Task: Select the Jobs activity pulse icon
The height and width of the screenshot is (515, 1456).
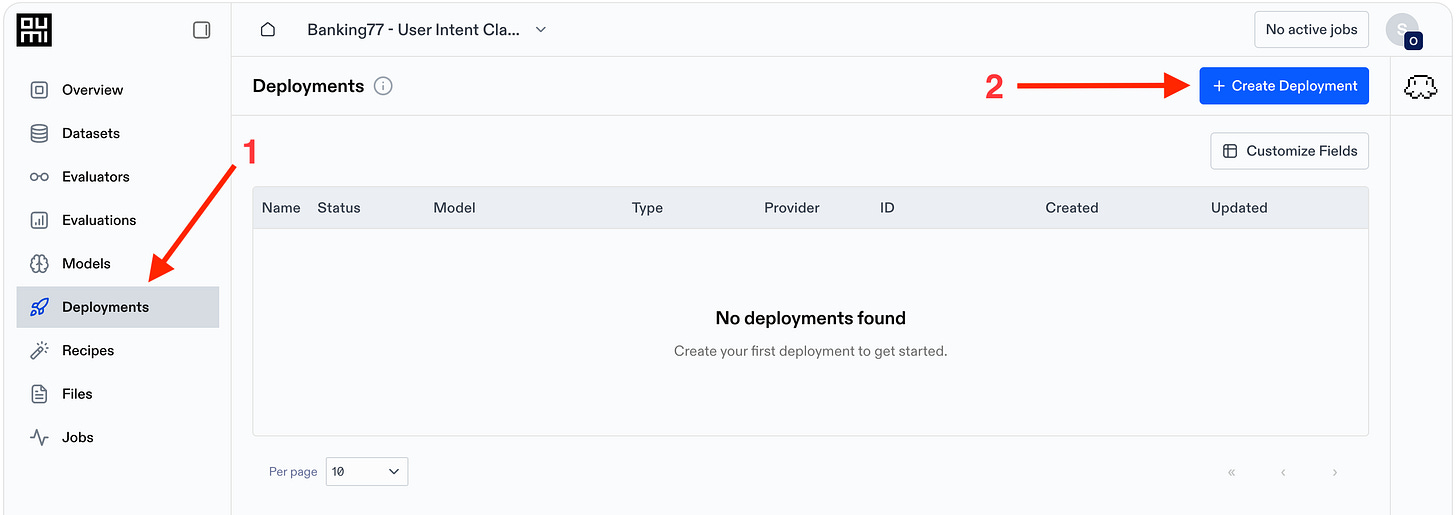Action: 39,437
